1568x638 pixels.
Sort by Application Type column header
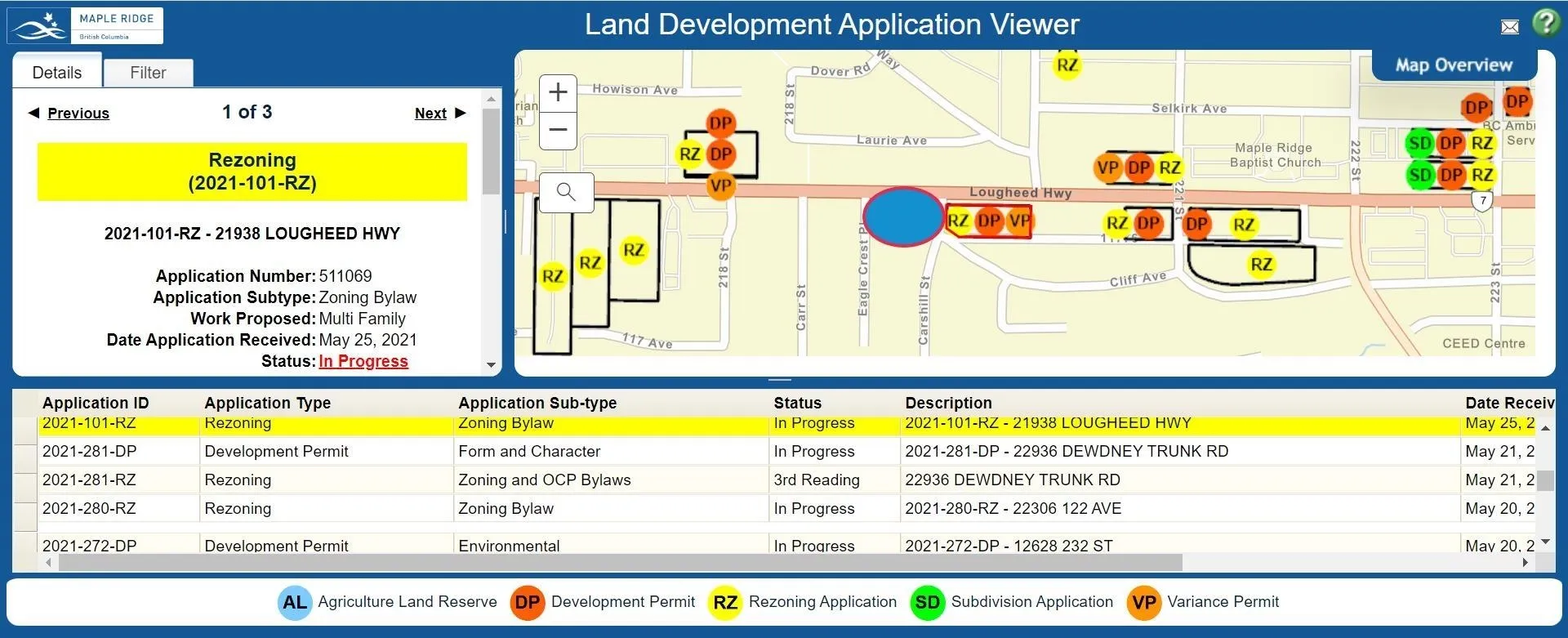tap(268, 403)
